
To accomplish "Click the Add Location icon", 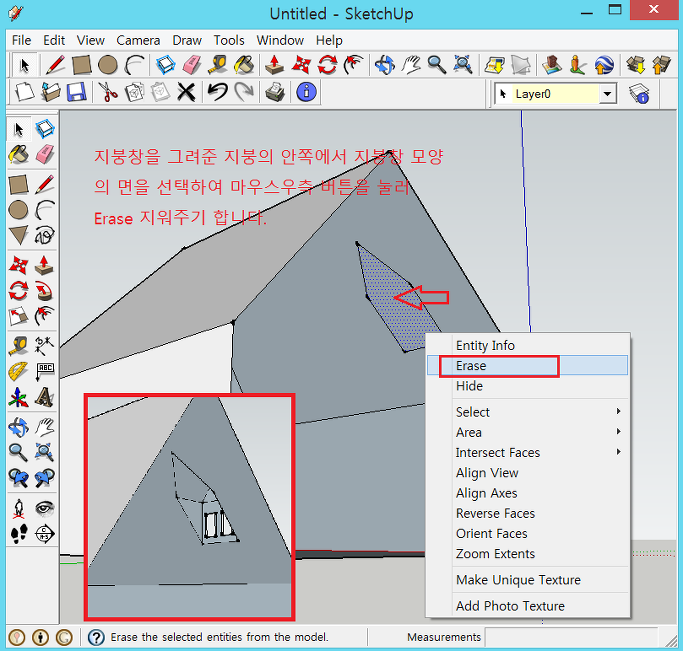I will (495, 65).
